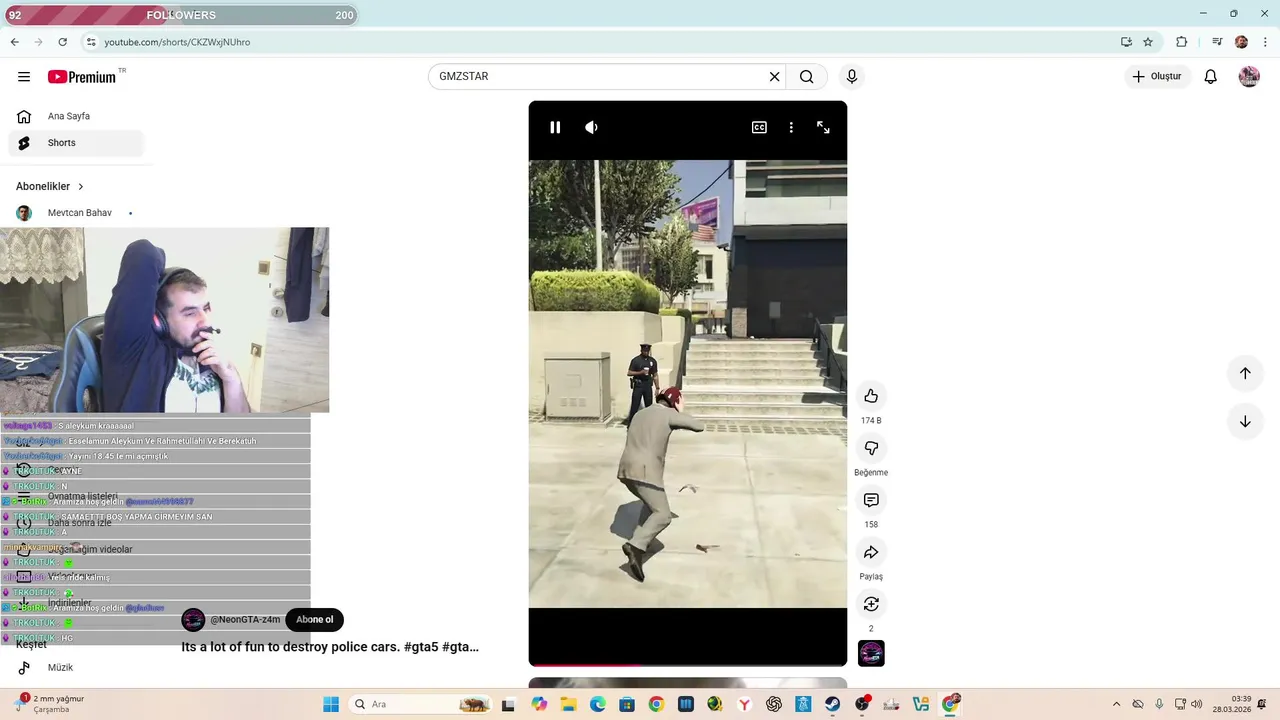Open the YouTube account avatar menu

click(x=1249, y=77)
